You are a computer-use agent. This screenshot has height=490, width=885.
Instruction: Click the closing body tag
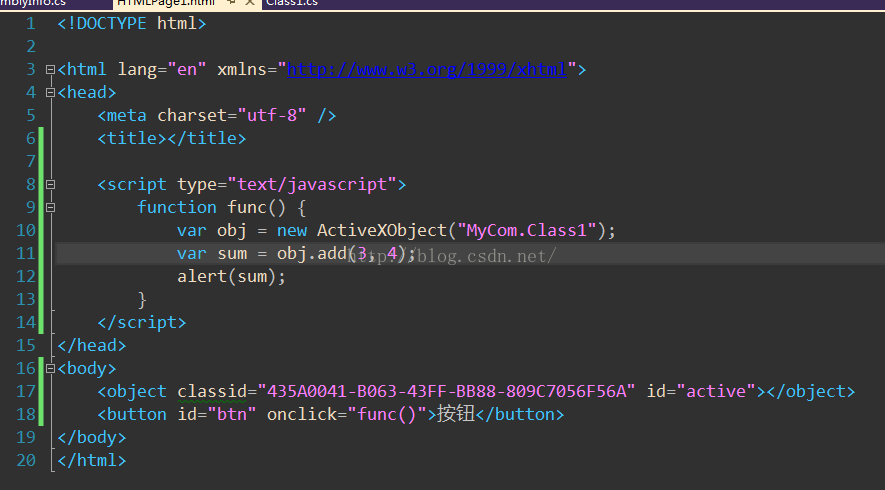point(92,438)
